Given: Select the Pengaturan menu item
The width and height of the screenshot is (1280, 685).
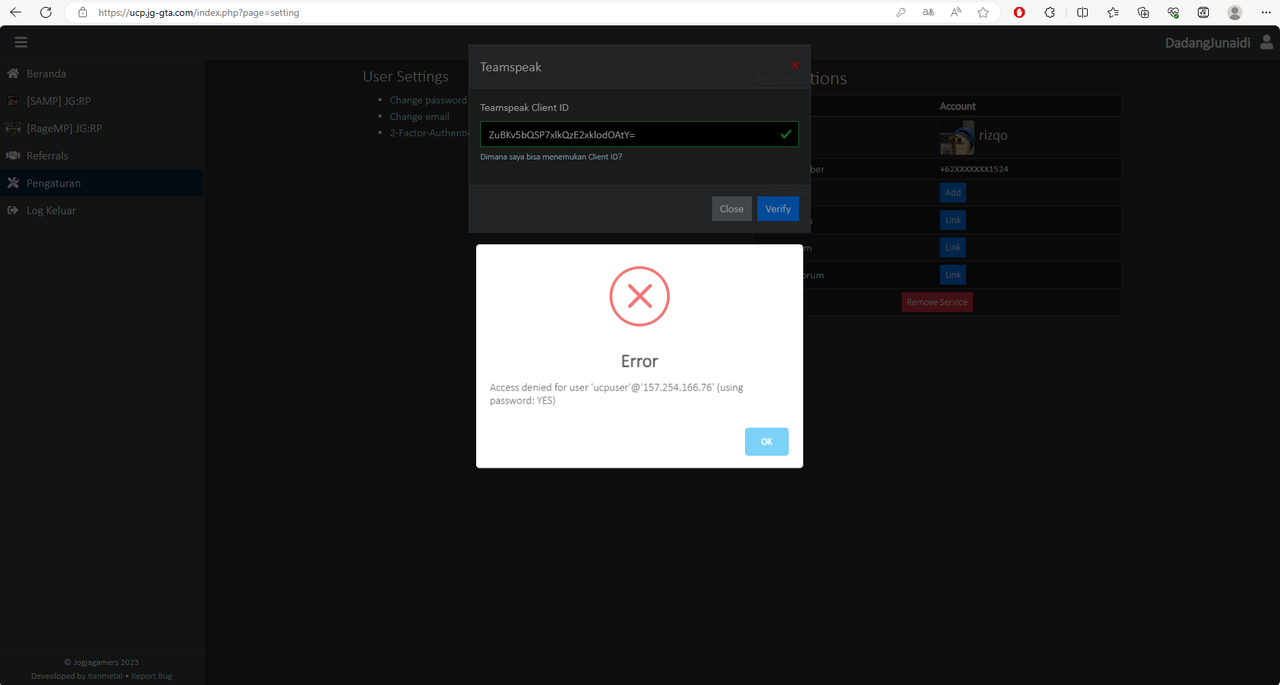Looking at the screenshot, I should pos(102,183).
